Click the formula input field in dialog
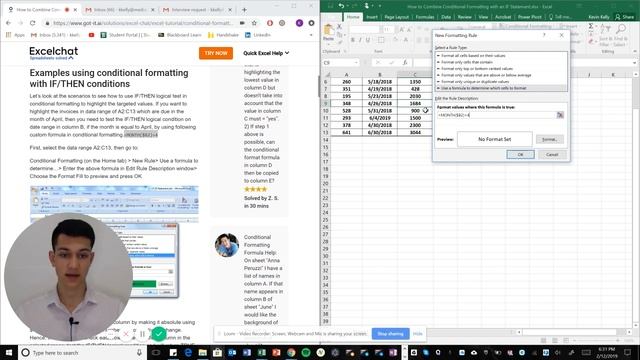640x360 pixels. tap(496, 115)
